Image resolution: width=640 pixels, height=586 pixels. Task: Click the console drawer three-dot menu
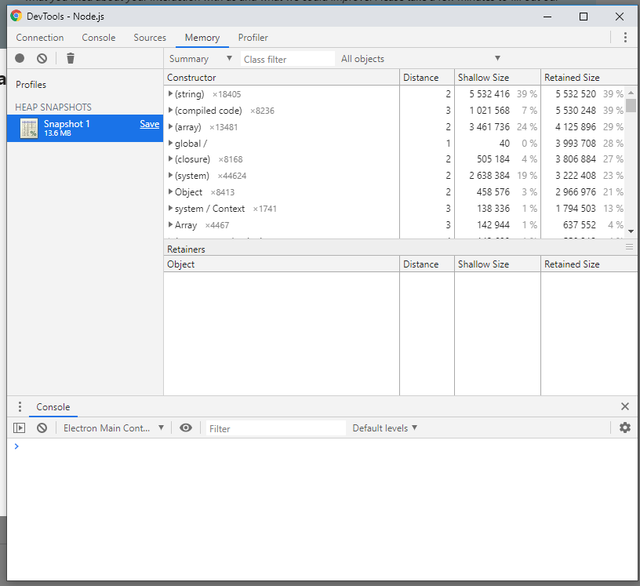tap(20, 407)
